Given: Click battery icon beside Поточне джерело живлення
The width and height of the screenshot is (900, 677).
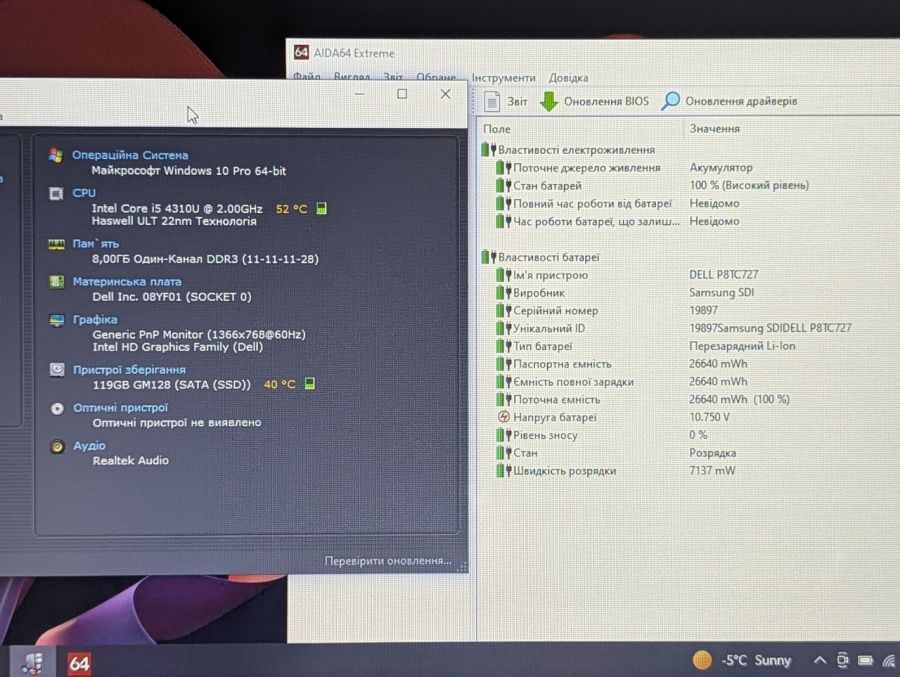Looking at the screenshot, I should coord(503,168).
